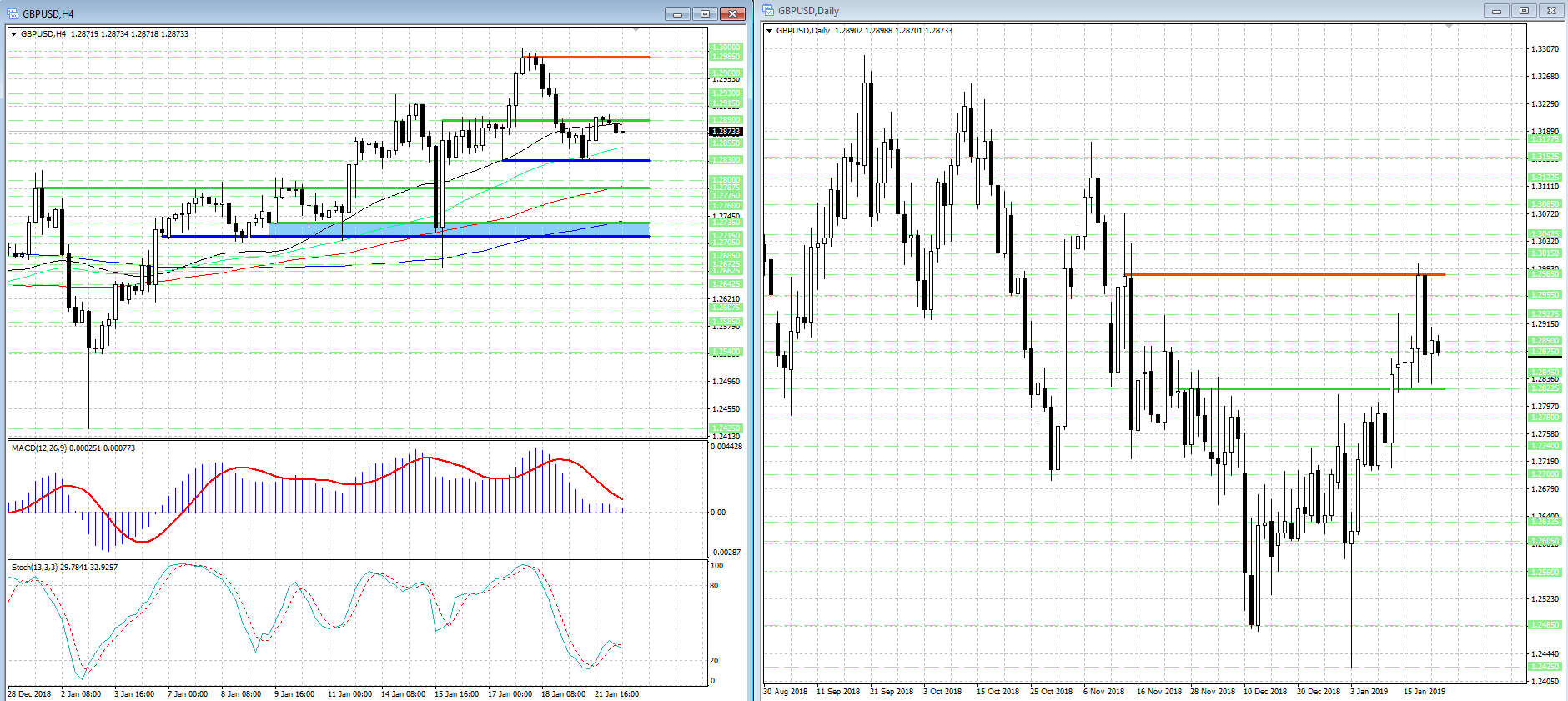
Task: Click the 1.28000 level label in H4
Action: click(726, 180)
